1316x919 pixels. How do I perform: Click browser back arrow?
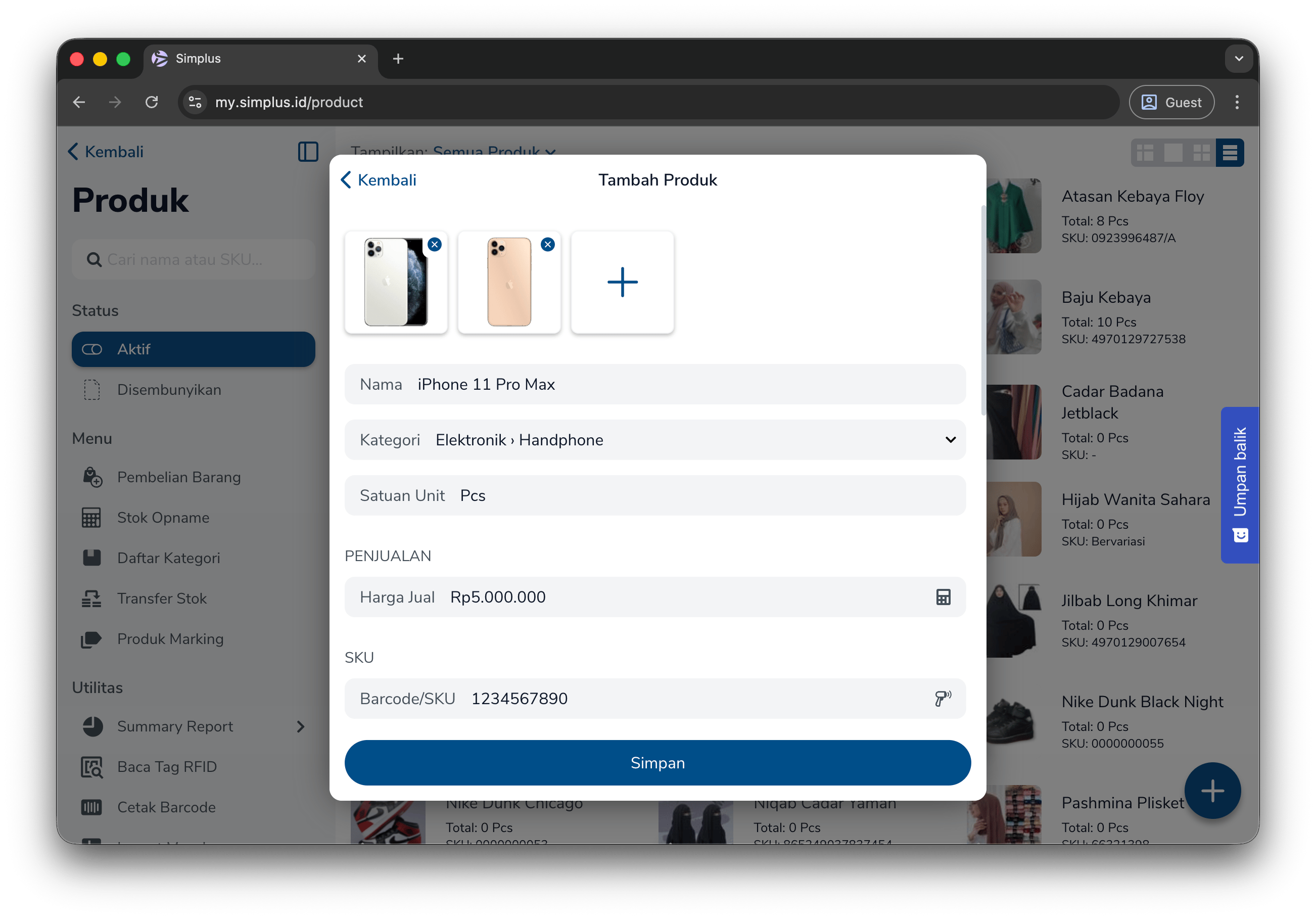pyautogui.click(x=79, y=102)
